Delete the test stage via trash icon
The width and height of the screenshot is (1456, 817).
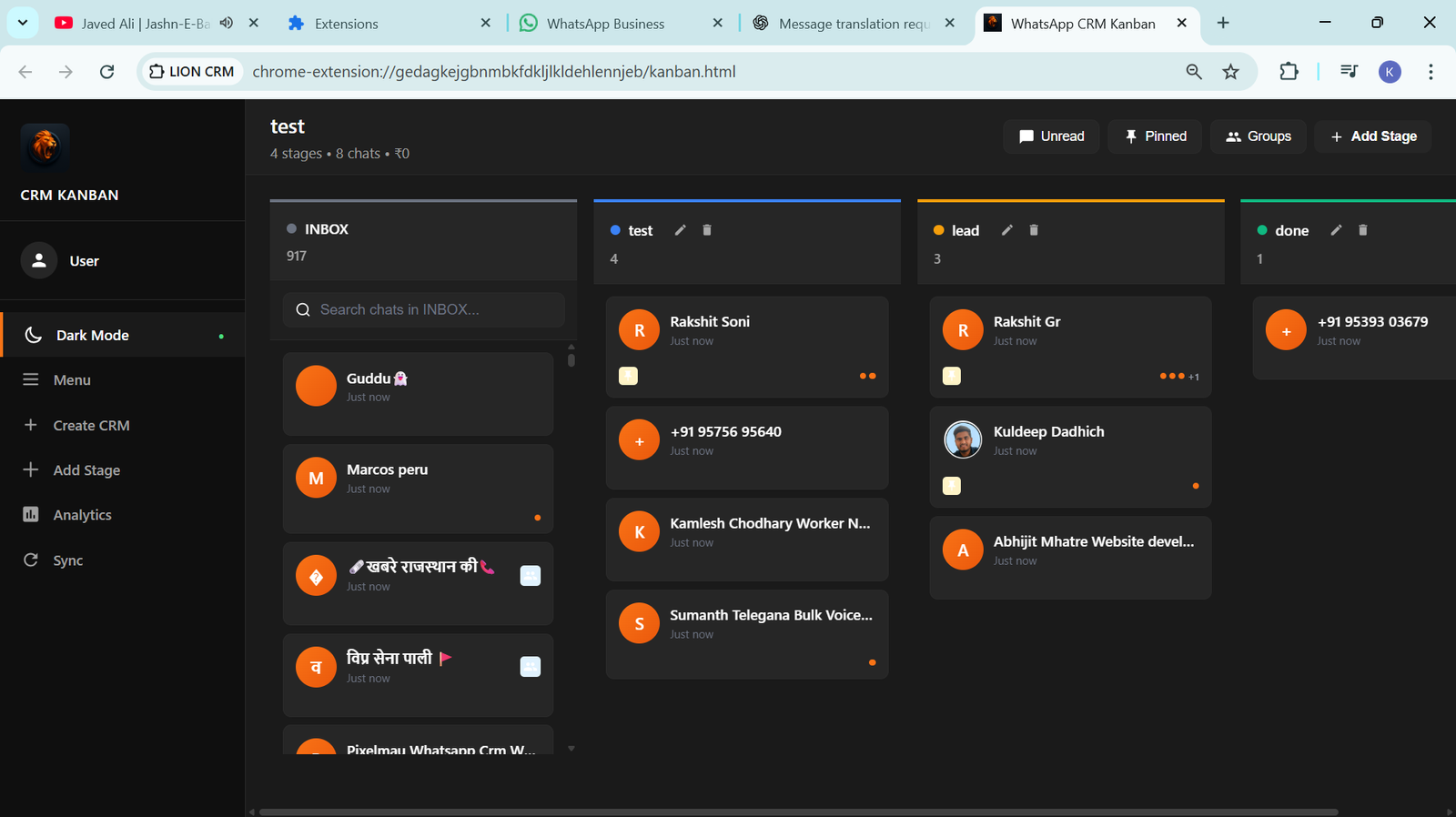click(x=707, y=230)
